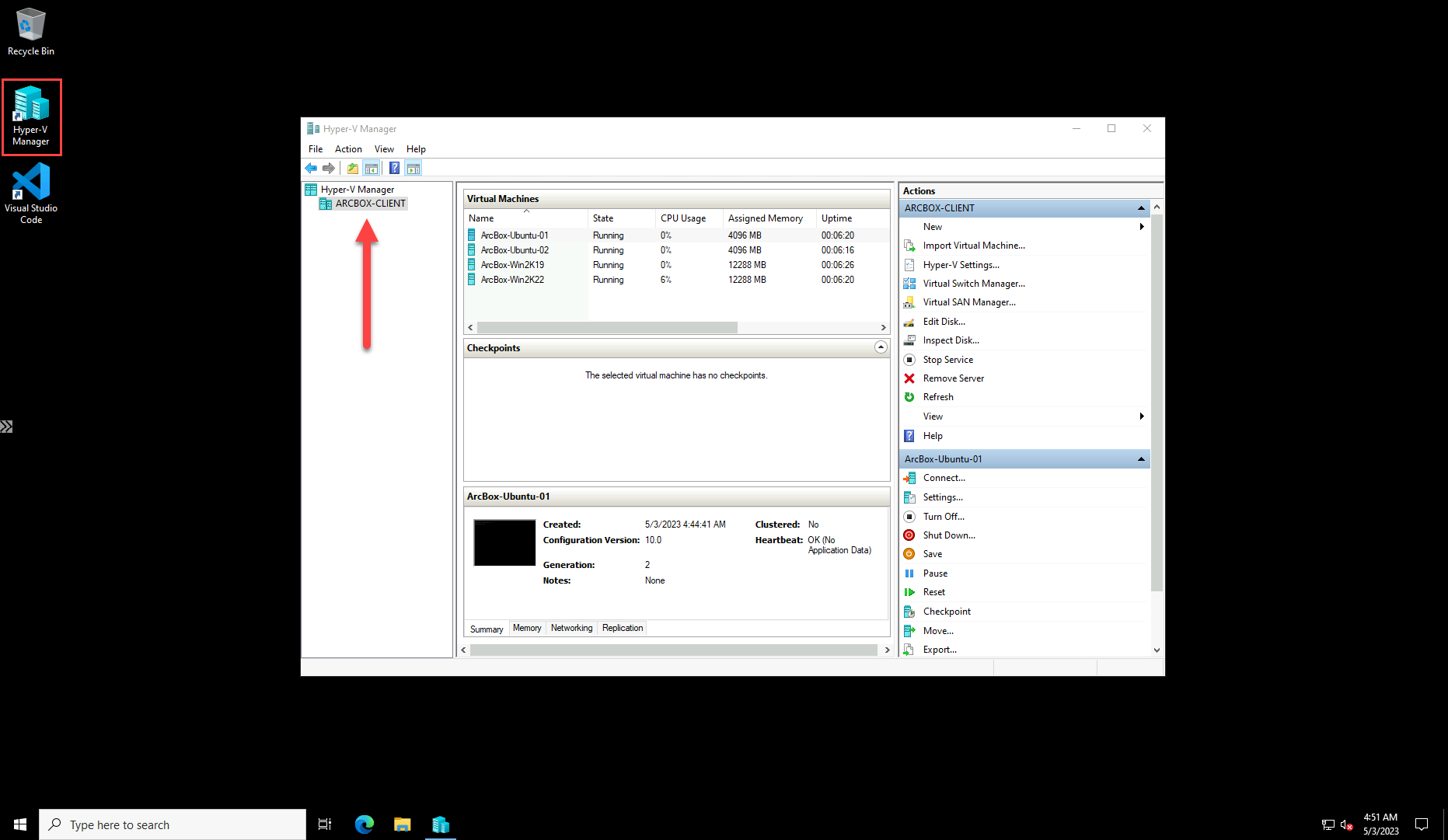Switch to the Networking tab

tap(571, 628)
